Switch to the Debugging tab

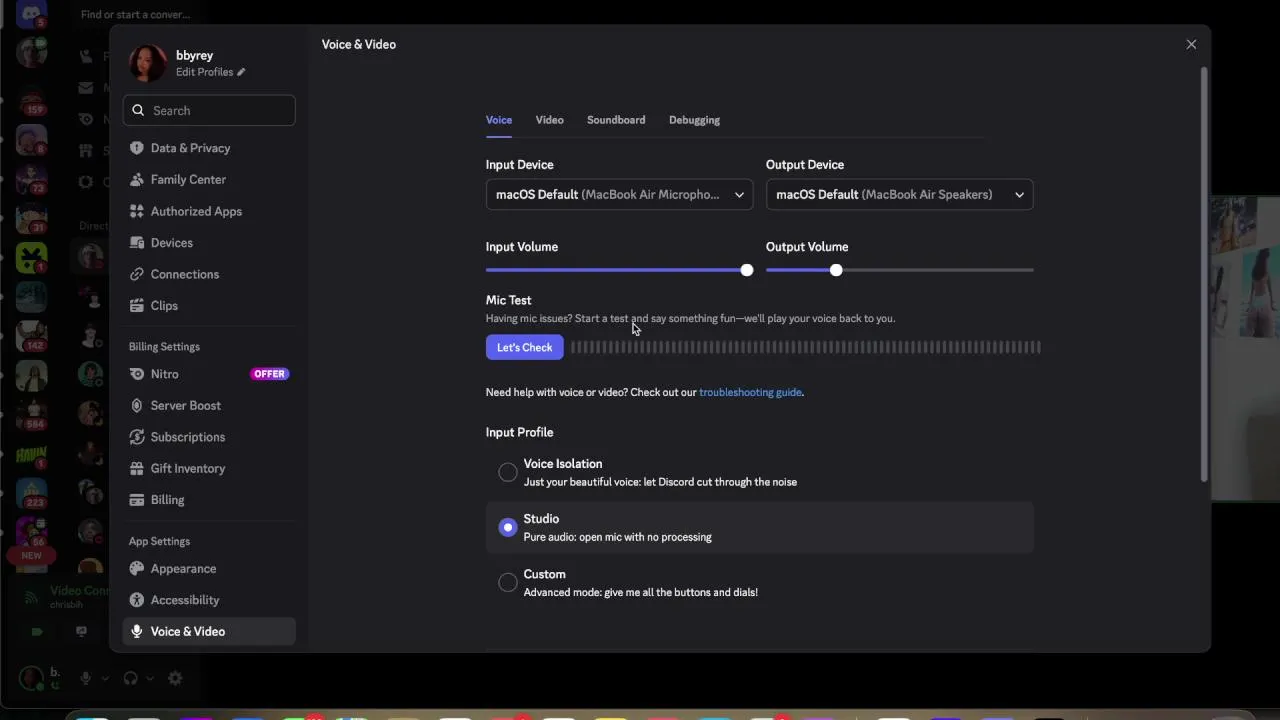pos(694,120)
